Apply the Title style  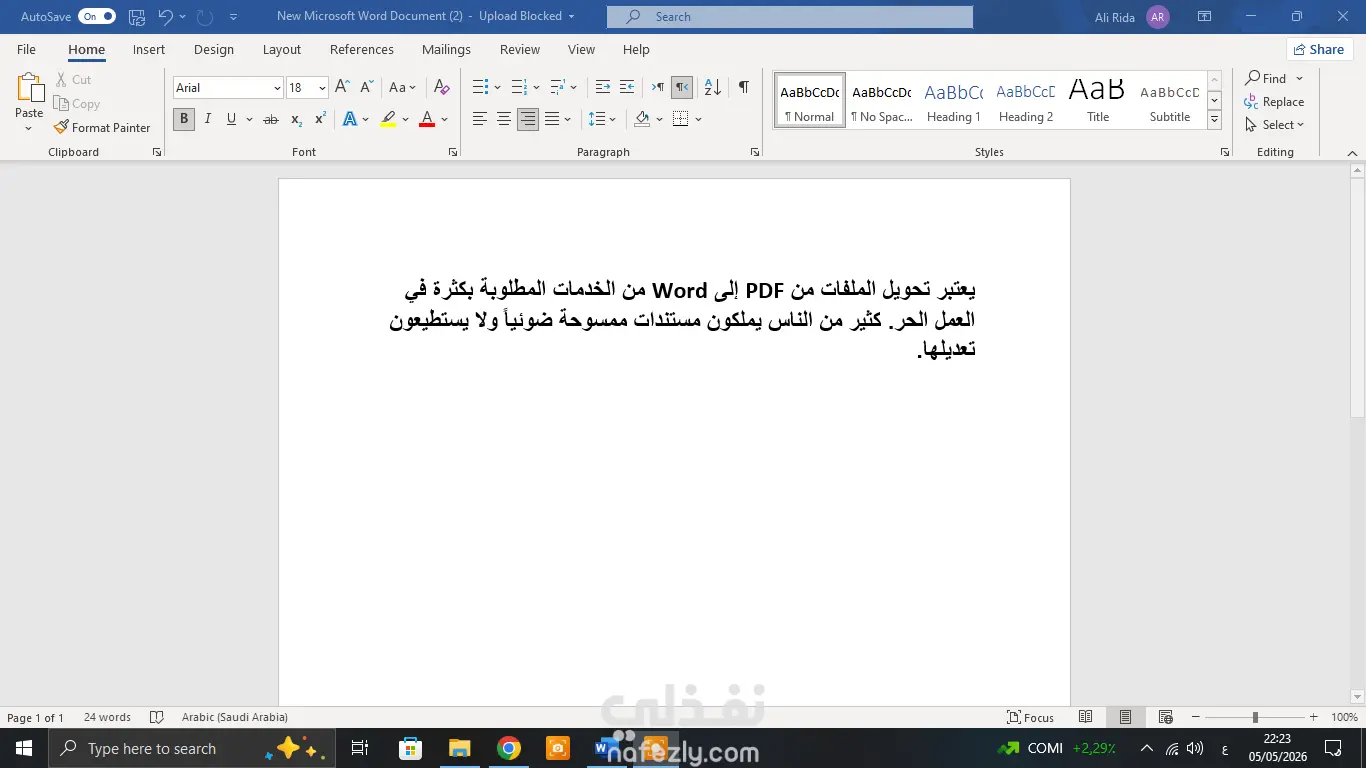[x=1098, y=100]
